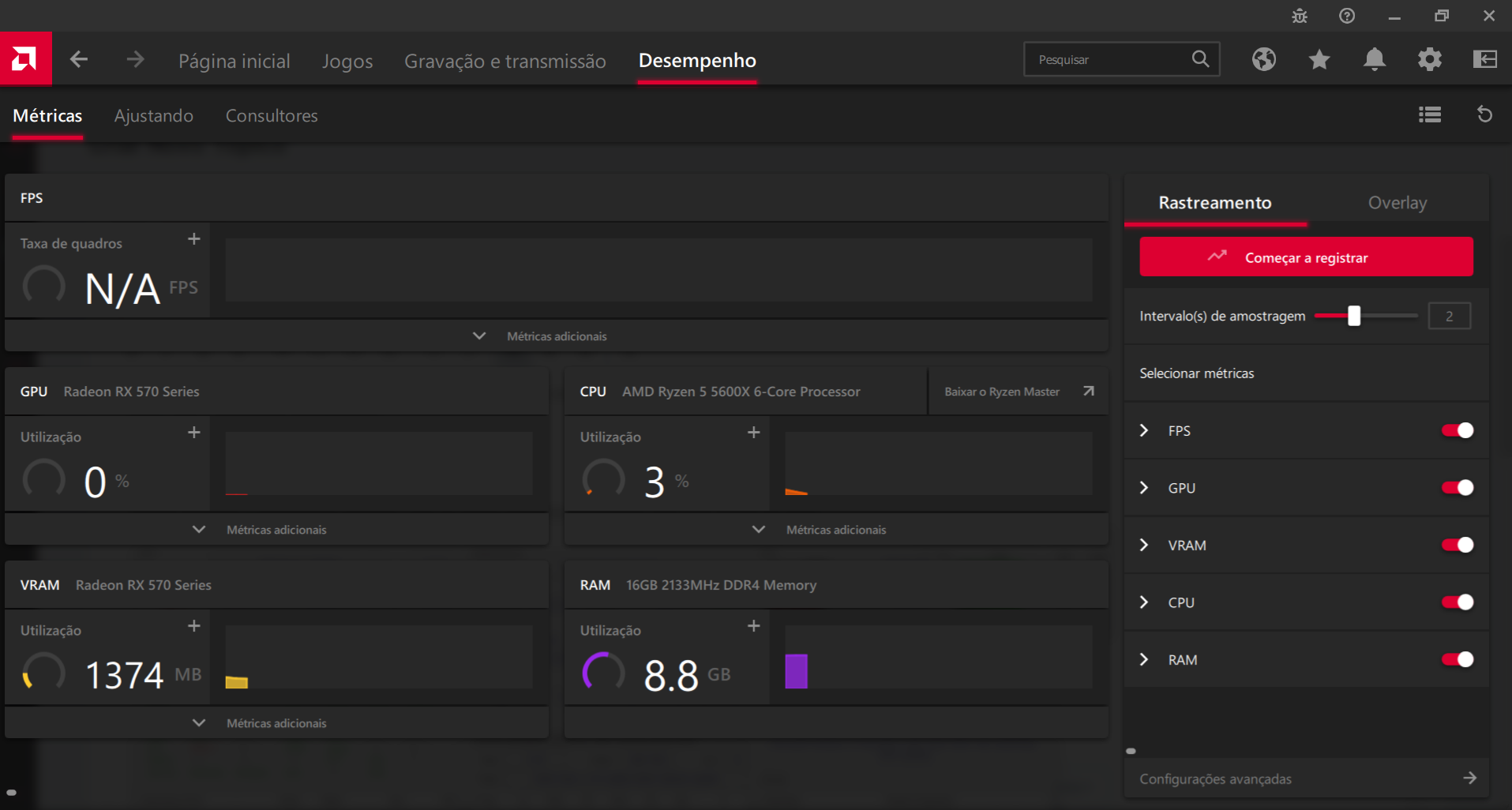Add VRAM Utilização metric with plus
The width and height of the screenshot is (1512, 810).
(x=193, y=626)
